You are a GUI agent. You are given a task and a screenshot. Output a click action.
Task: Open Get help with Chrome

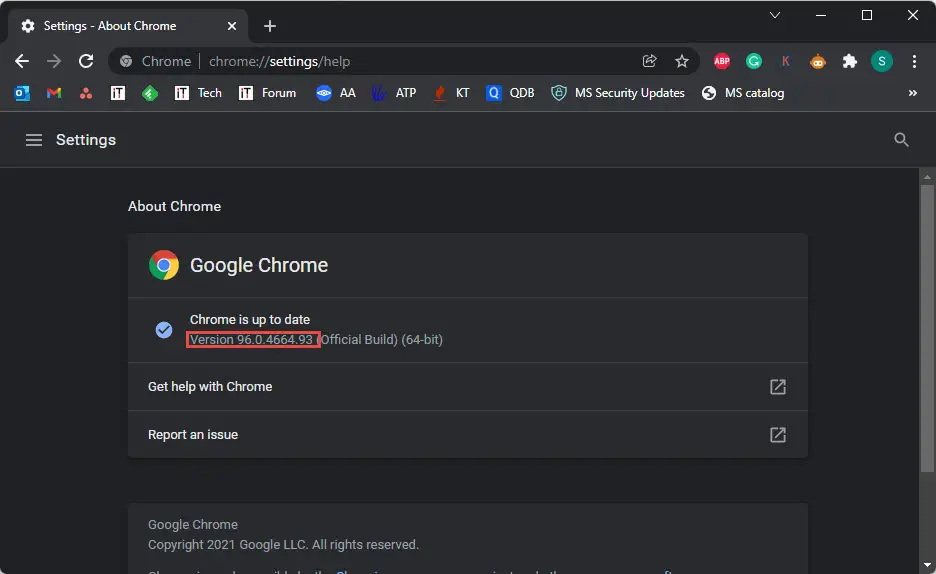(467, 387)
